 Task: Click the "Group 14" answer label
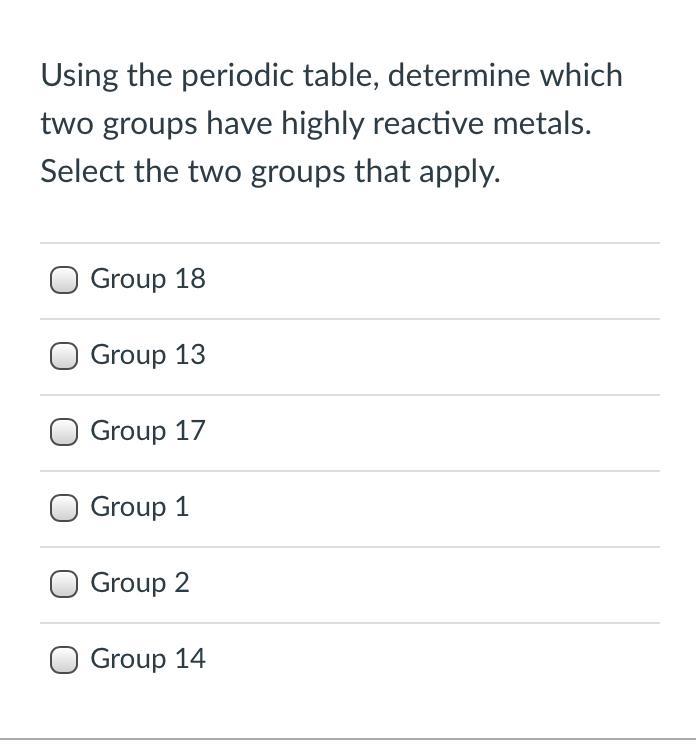pyautogui.click(x=148, y=659)
